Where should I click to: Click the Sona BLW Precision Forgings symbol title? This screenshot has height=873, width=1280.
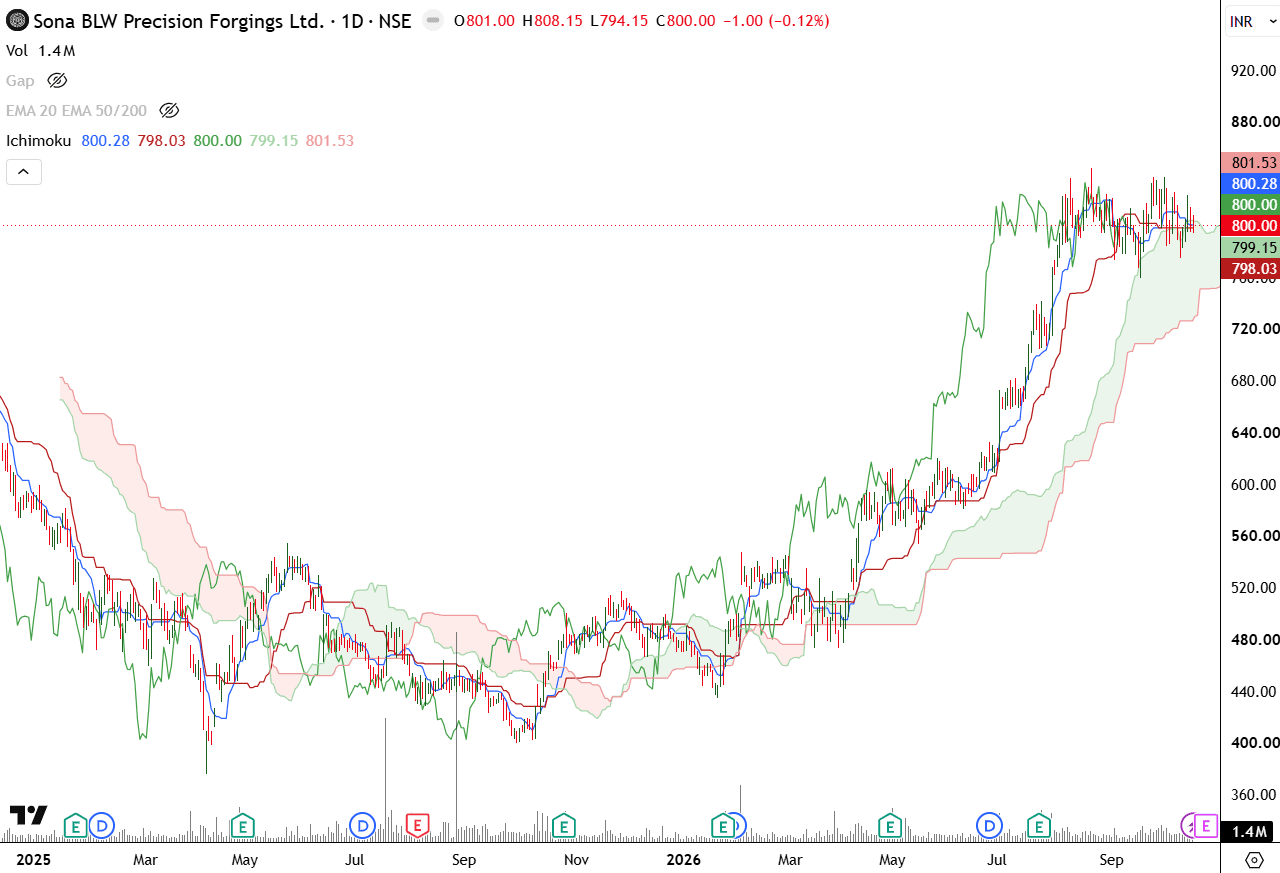coord(178,20)
